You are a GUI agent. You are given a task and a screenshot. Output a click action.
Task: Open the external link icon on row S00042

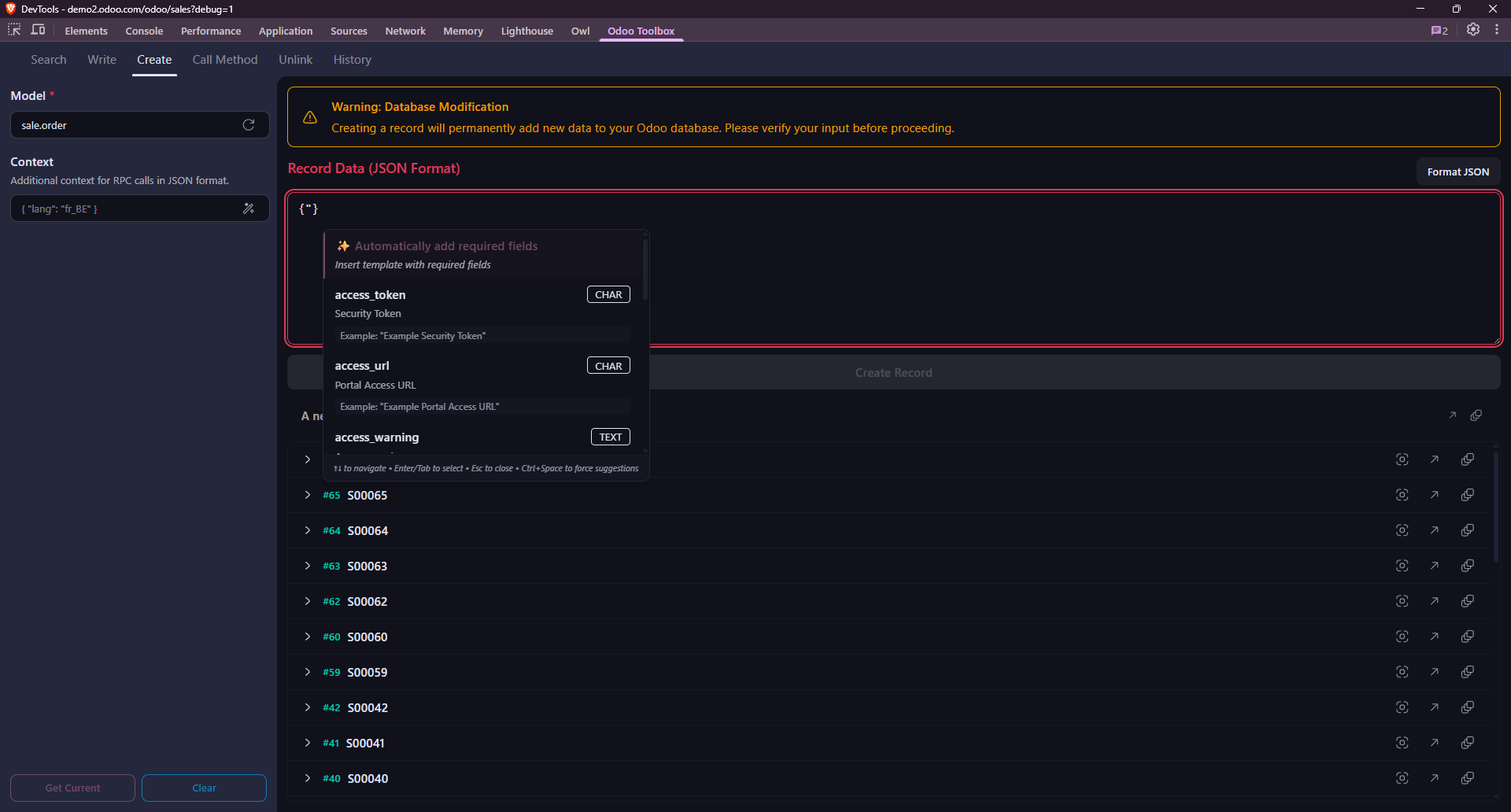[1435, 707]
